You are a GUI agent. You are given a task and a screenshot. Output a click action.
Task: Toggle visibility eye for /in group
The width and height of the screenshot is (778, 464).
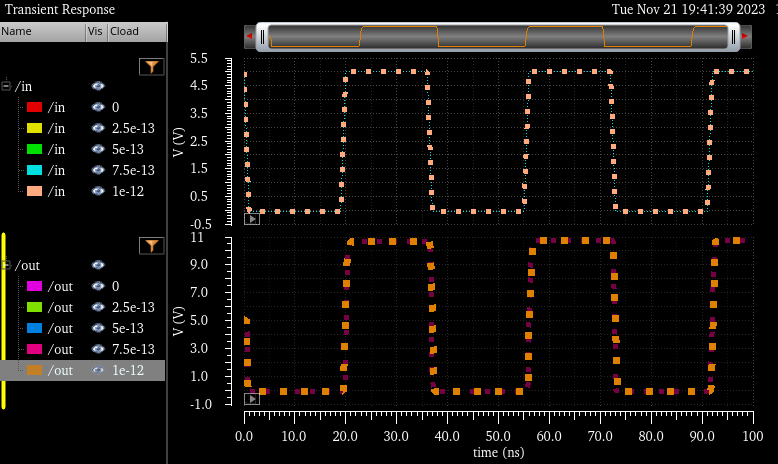tap(98, 86)
